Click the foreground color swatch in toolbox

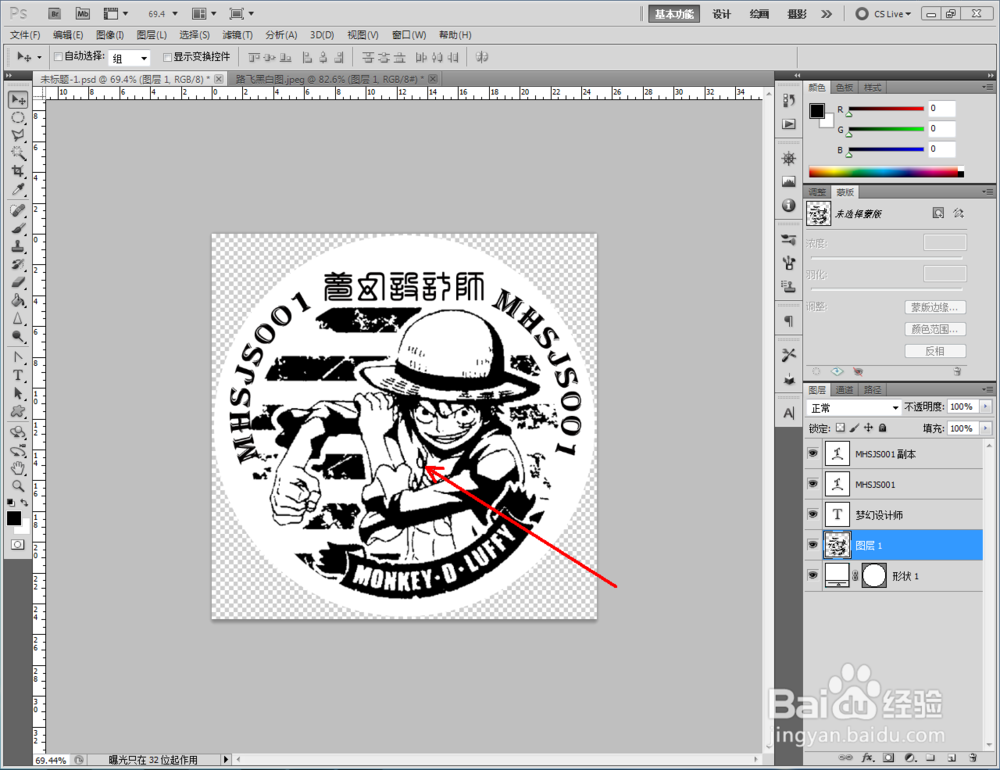pos(13,518)
